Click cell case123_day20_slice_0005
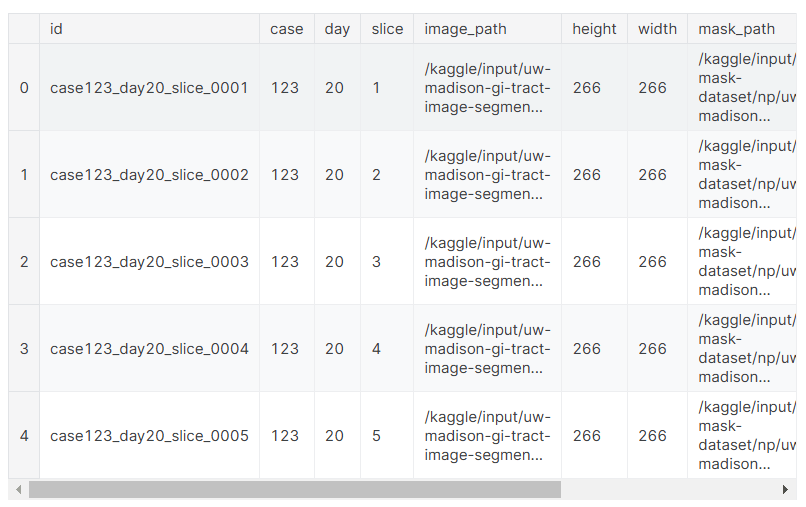This screenshot has width=806, height=507. click(149, 436)
